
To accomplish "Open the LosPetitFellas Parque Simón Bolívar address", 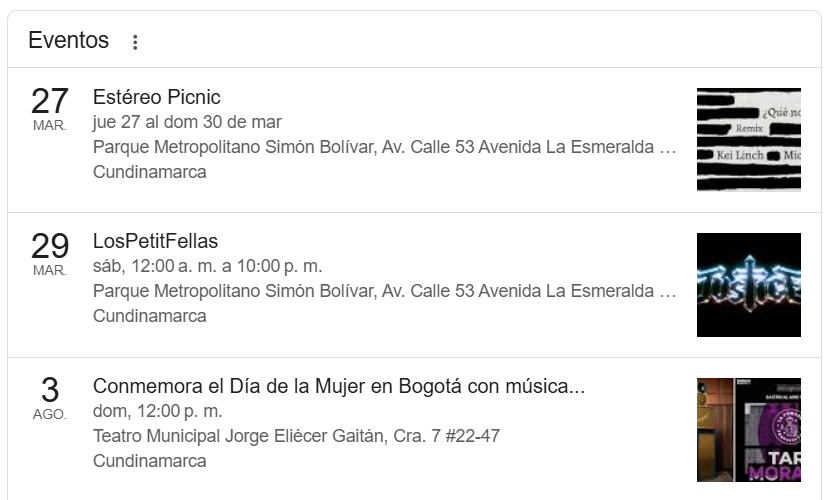I will click(x=384, y=292).
